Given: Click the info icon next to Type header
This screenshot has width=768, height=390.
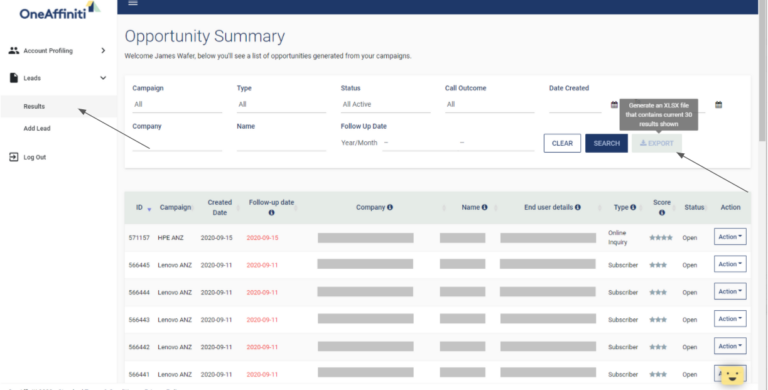Looking at the screenshot, I should click(633, 207).
